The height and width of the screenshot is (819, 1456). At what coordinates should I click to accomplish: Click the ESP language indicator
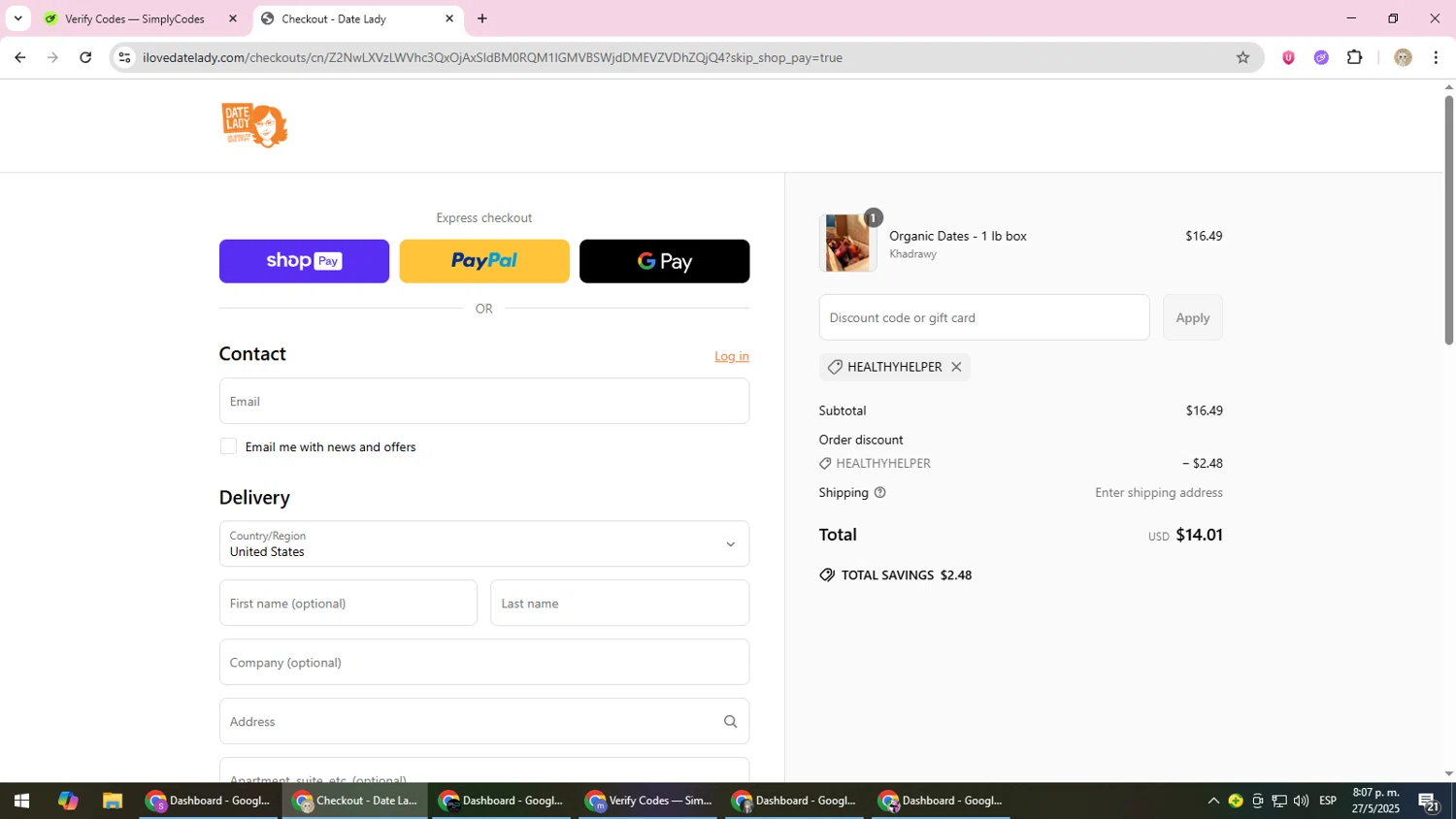coord(1328,801)
